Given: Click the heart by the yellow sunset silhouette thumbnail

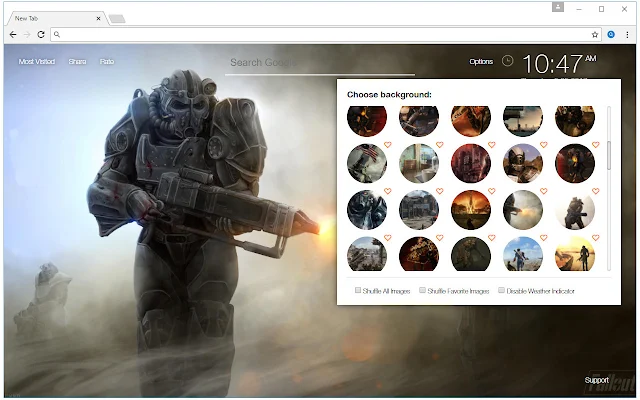Looking at the screenshot, I should click(596, 238).
